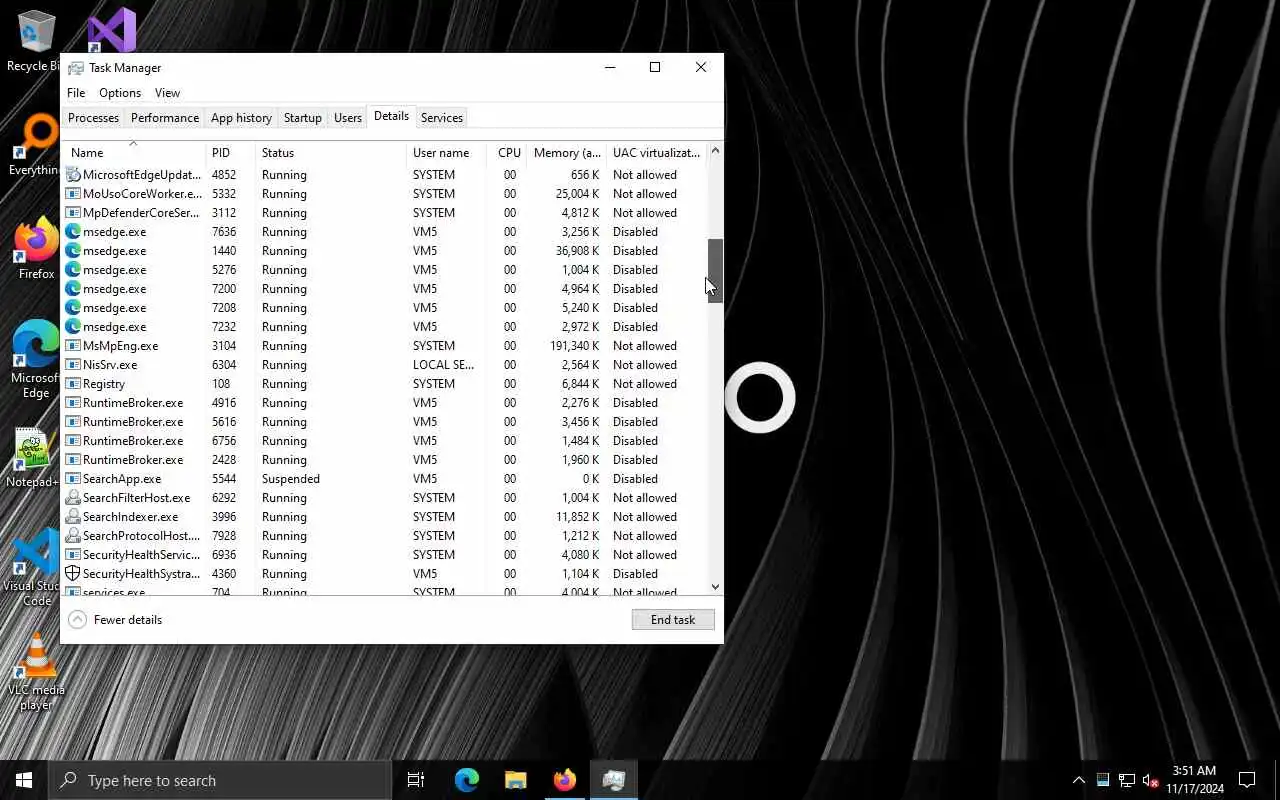The width and height of the screenshot is (1280, 800).
Task: Click the muted volume tray icon
Action: [1150, 780]
